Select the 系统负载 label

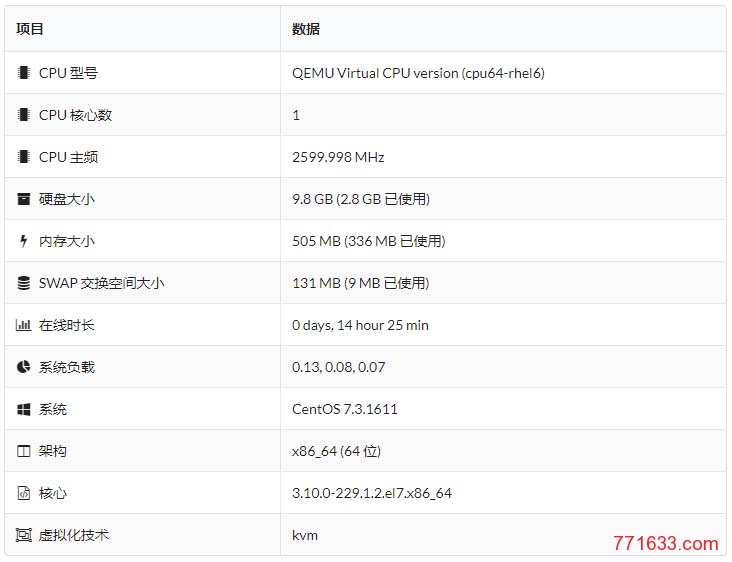pyautogui.click(x=67, y=367)
